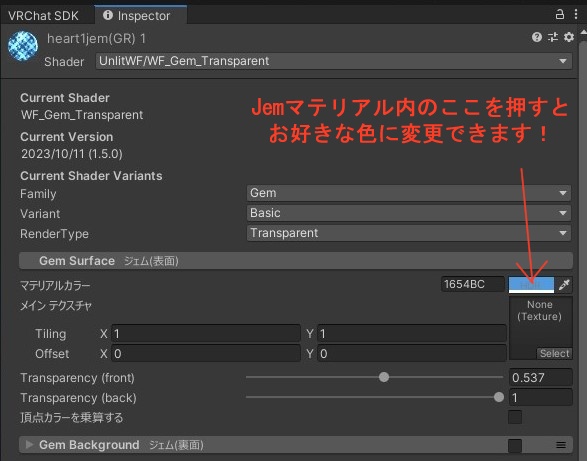
Task: Click the Transparency (front) value 0.537
Action: tap(541, 377)
